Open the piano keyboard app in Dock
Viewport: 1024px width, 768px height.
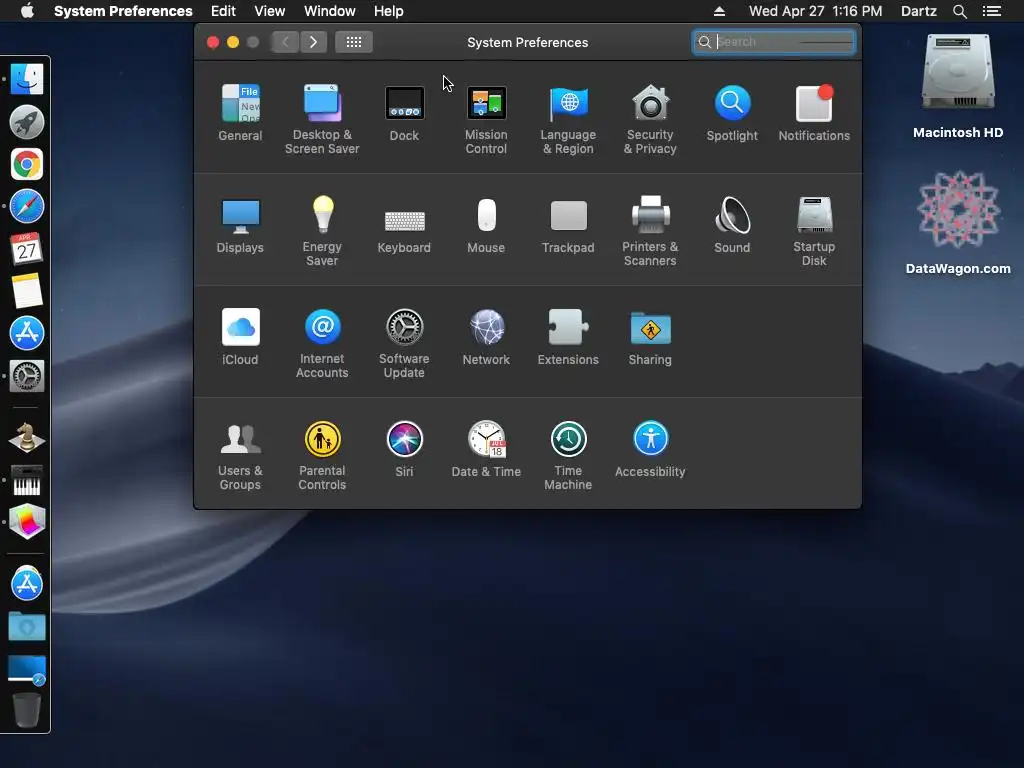pyautogui.click(x=27, y=481)
